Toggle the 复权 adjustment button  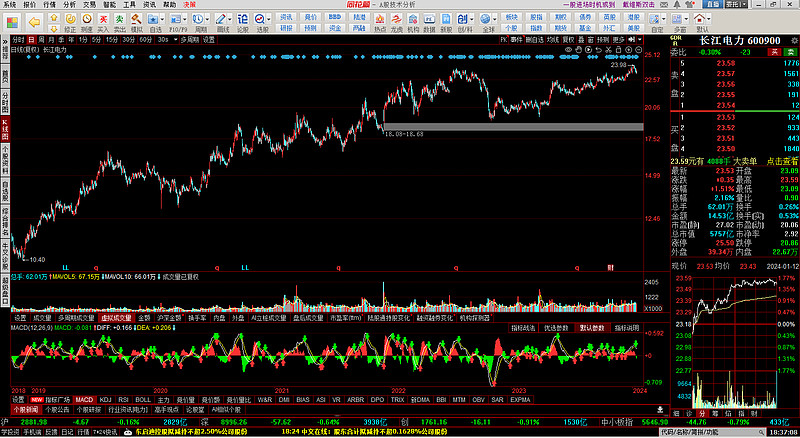coord(568,39)
